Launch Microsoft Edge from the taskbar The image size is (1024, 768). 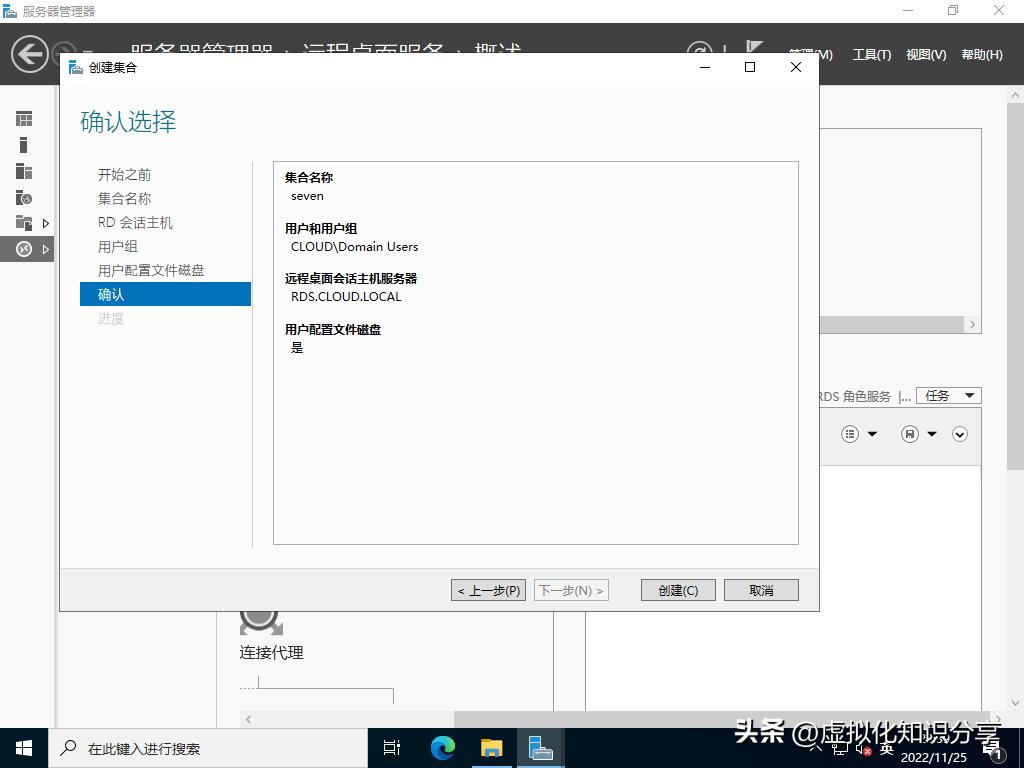441,747
